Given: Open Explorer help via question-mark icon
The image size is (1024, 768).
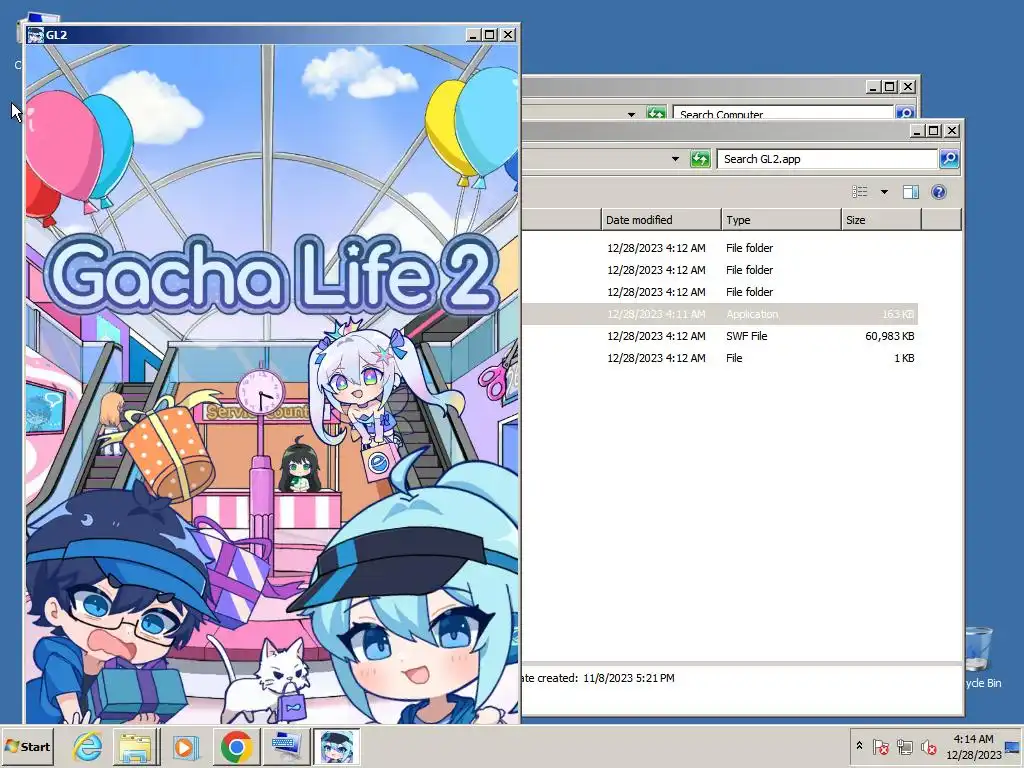Looking at the screenshot, I should tap(938, 191).
